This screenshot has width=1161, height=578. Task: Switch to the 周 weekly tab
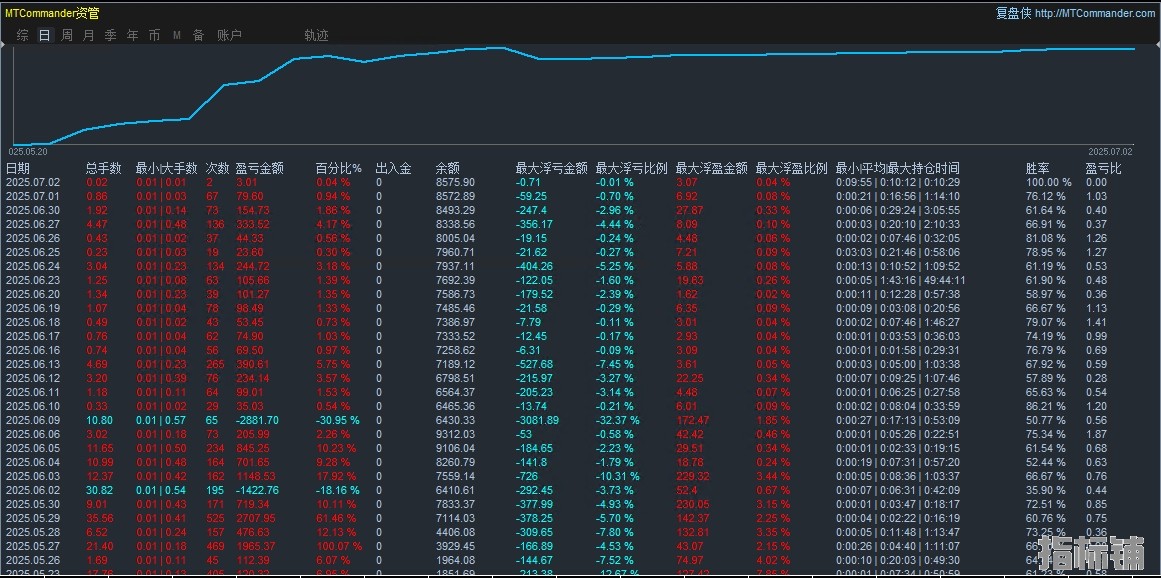(x=67, y=35)
